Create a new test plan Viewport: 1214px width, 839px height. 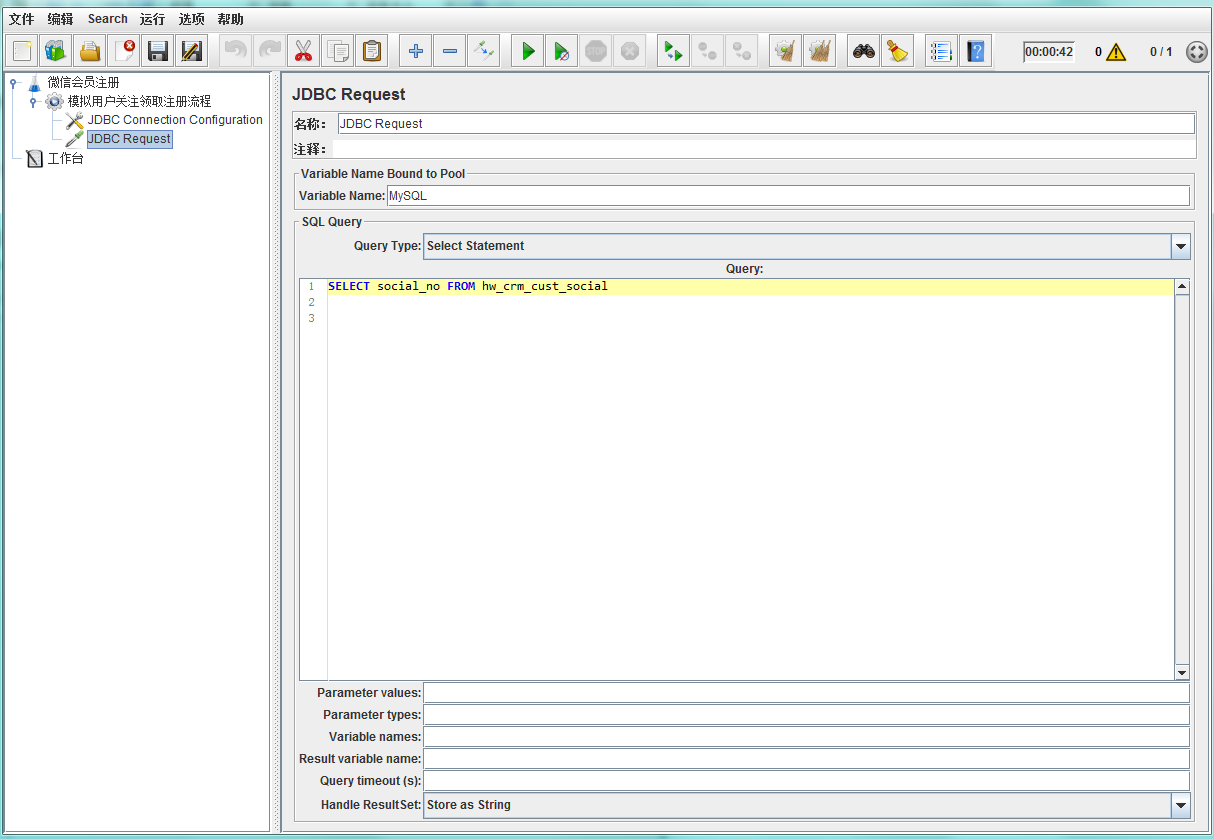[22, 51]
